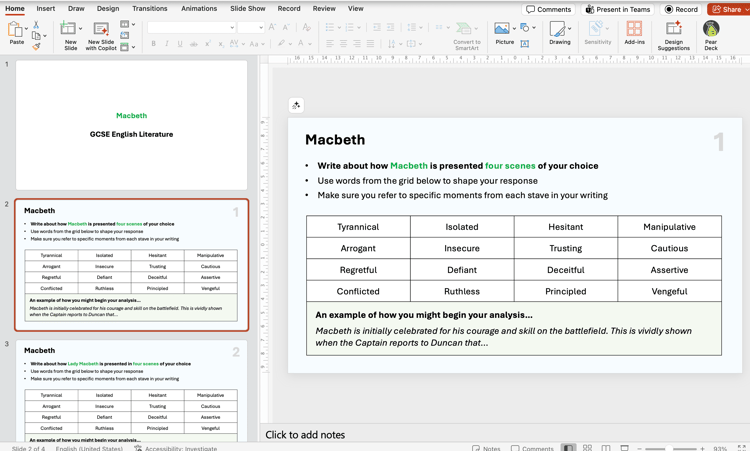Open Design Suggestions pane

click(673, 29)
